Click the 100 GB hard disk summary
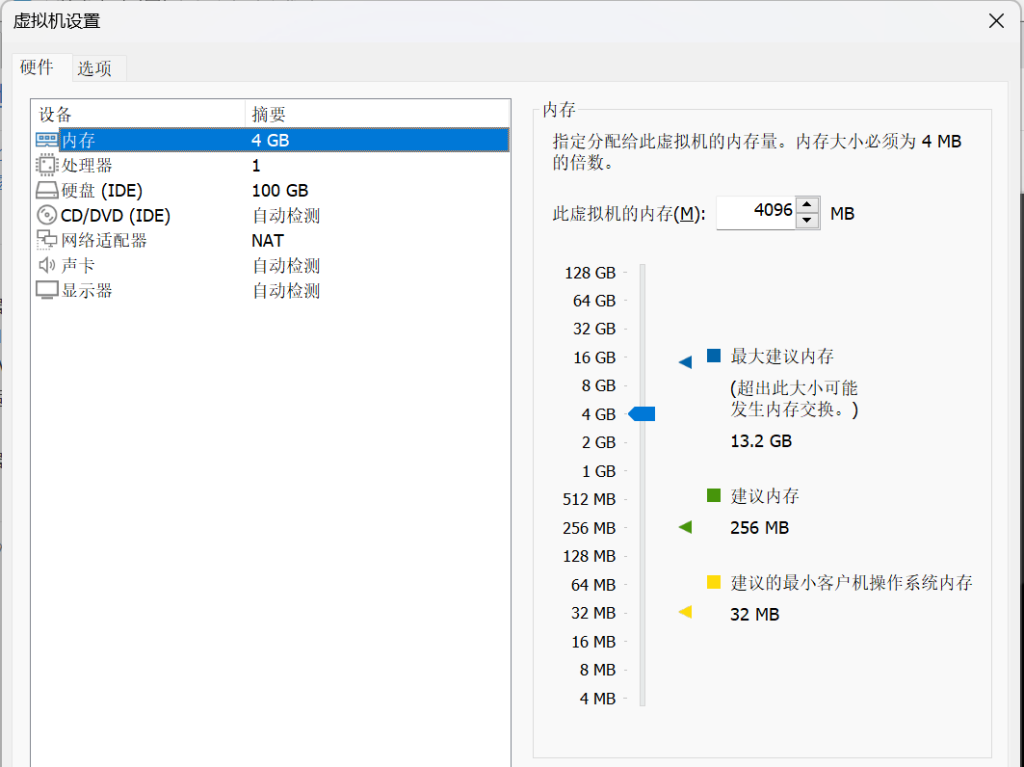Image resolution: width=1024 pixels, height=767 pixels. tap(280, 191)
